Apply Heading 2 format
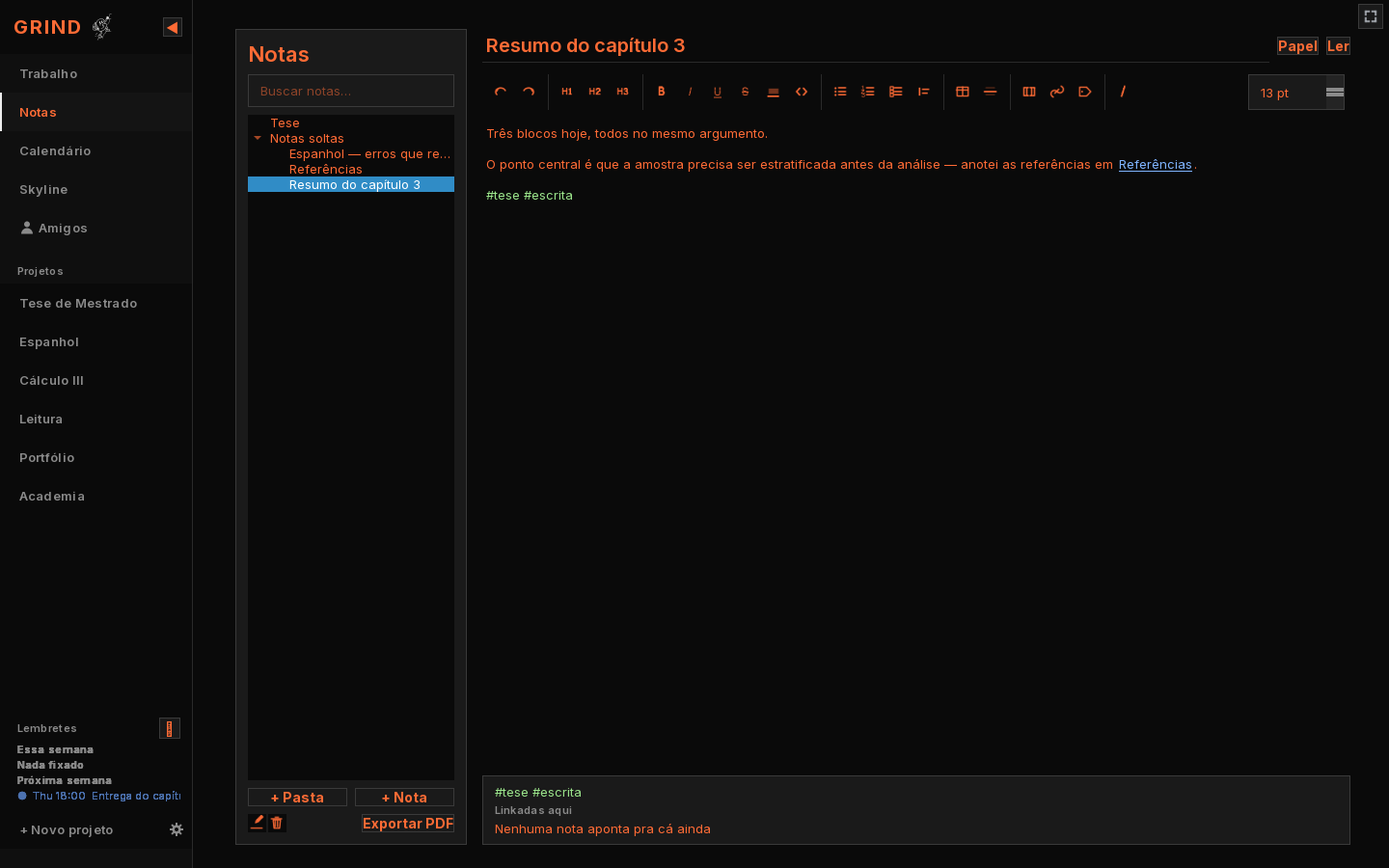This screenshot has height=868, width=1389. 595,92
